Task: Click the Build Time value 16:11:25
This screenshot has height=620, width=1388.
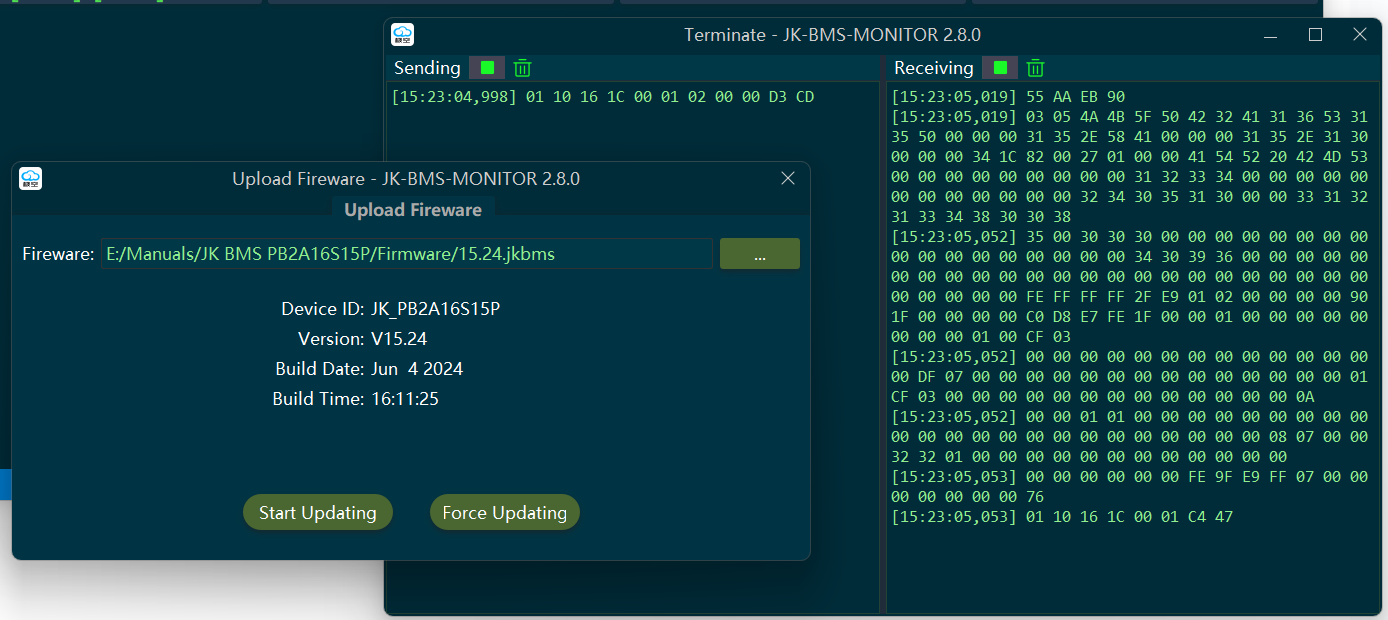Action: pos(405,399)
